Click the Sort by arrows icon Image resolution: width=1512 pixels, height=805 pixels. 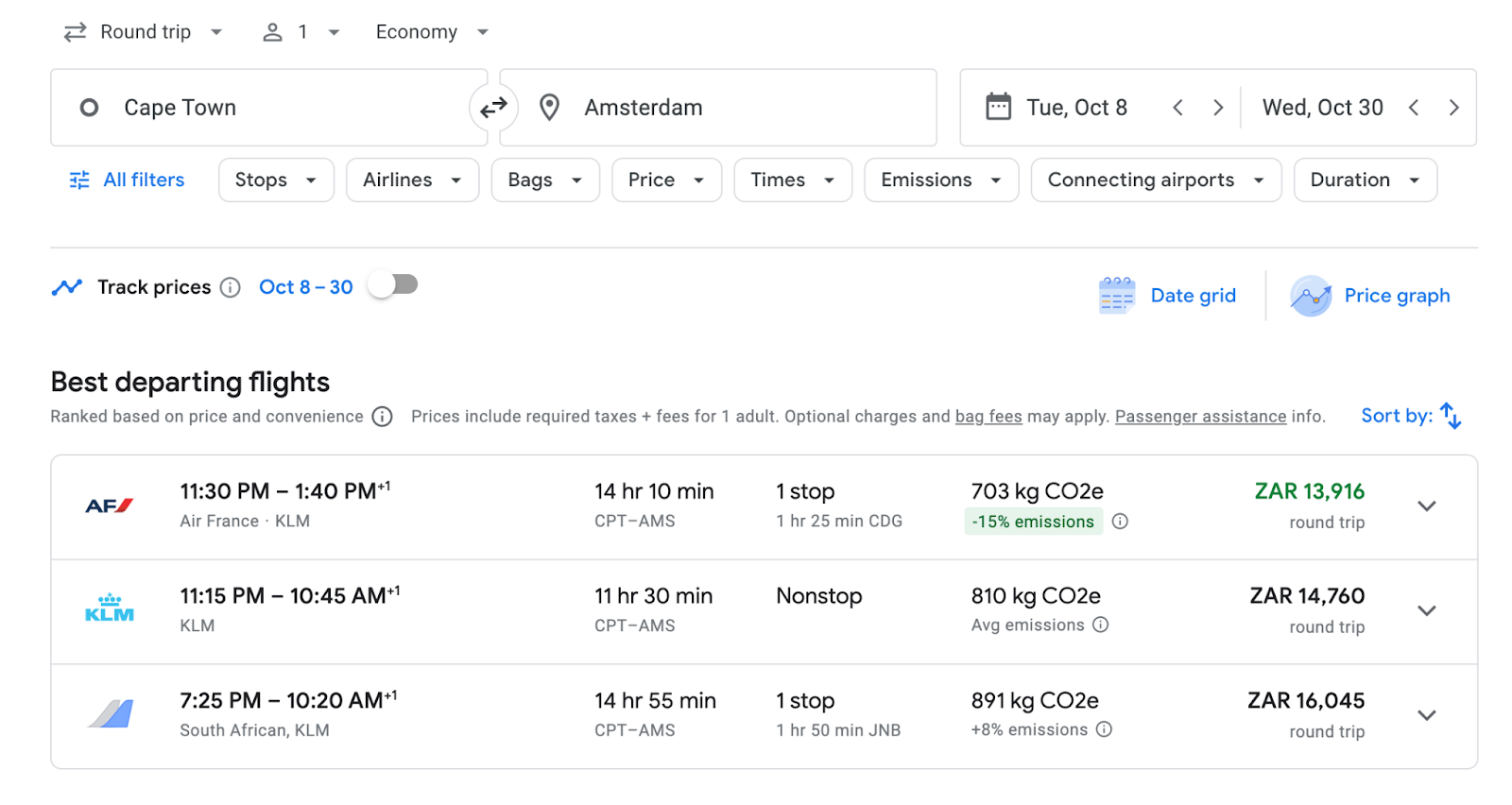pyautogui.click(x=1451, y=416)
